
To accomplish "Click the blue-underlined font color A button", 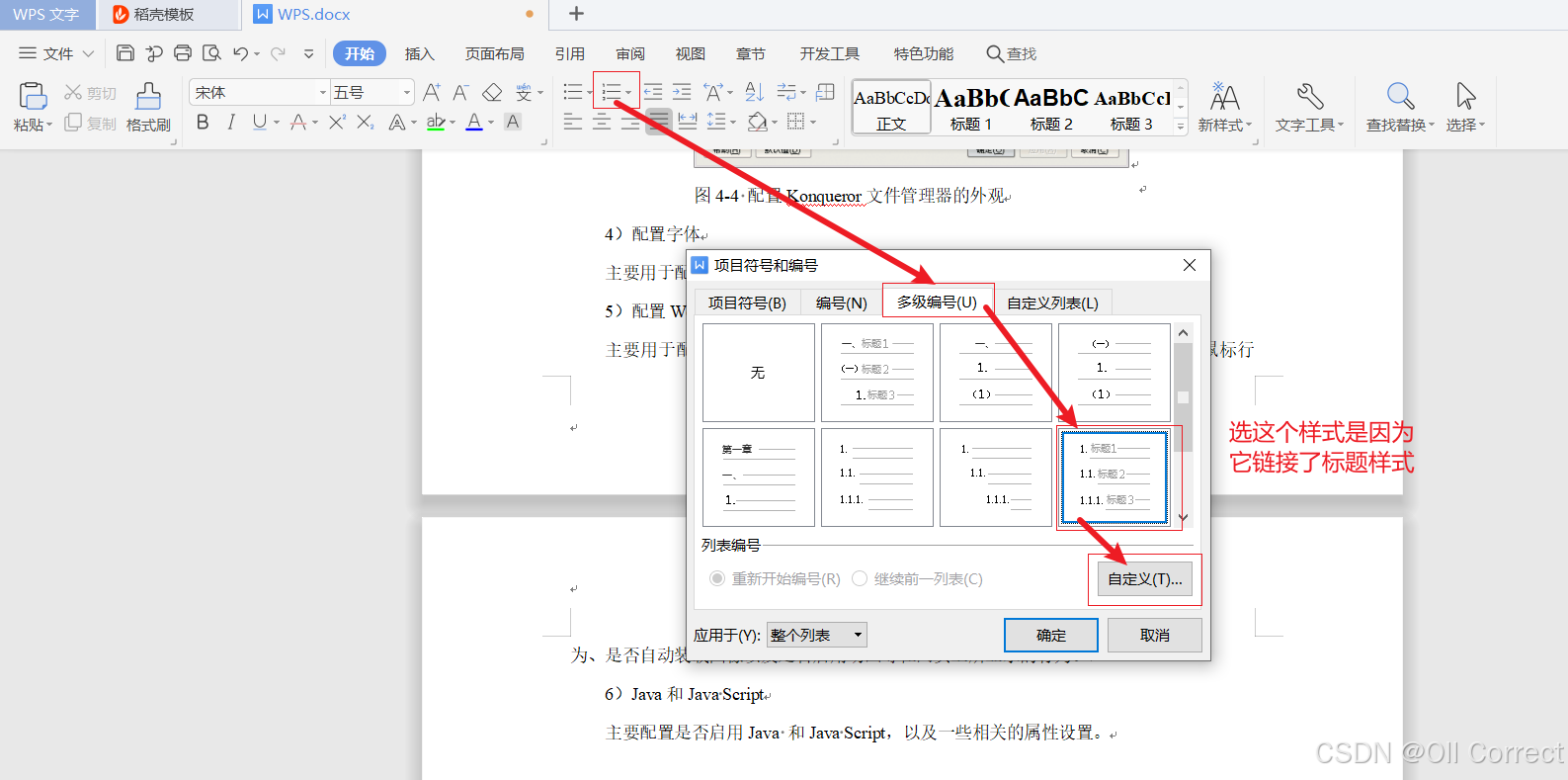I will (x=474, y=122).
